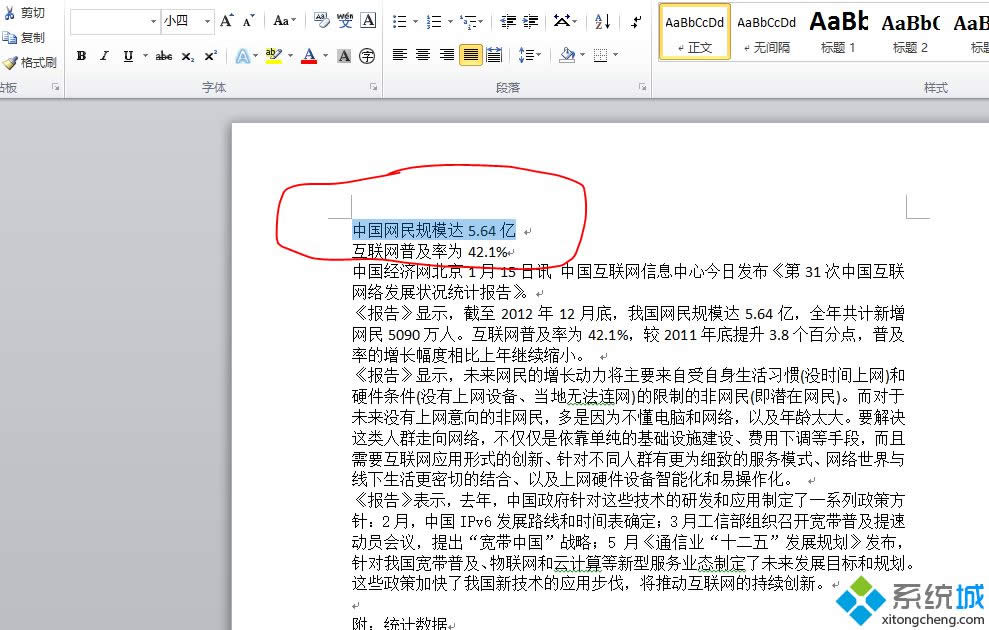The image size is (989, 630).
Task: Click the Format Painter (格式刷) tool
Action: coord(29,62)
